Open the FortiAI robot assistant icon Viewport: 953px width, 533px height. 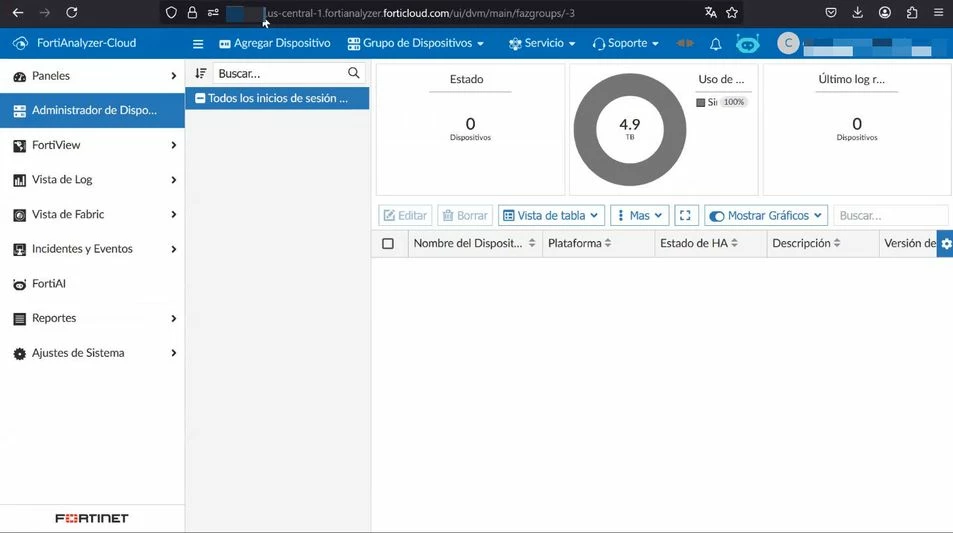748,44
